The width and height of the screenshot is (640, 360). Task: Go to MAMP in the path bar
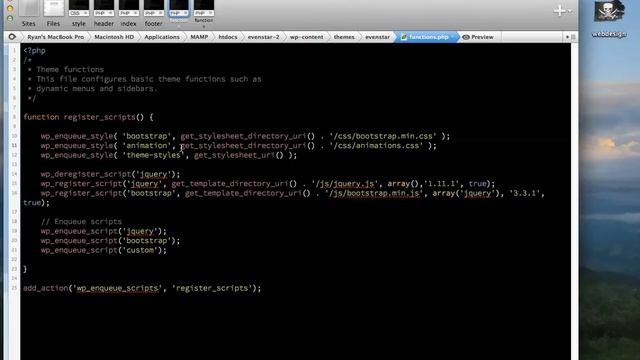coord(199,37)
